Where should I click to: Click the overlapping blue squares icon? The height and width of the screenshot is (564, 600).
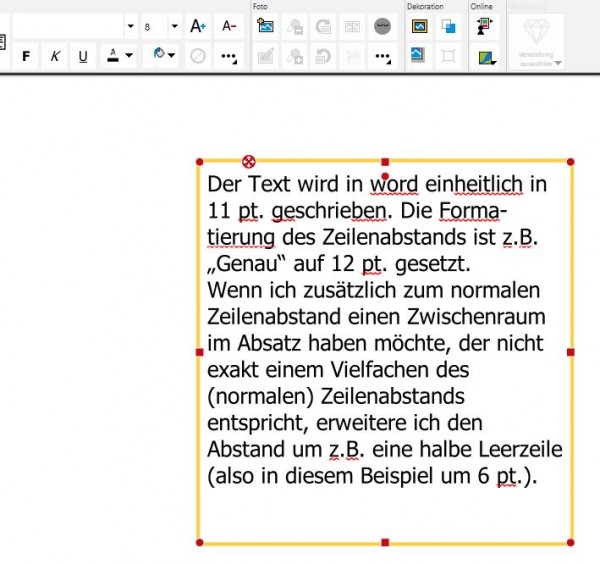pos(448,26)
